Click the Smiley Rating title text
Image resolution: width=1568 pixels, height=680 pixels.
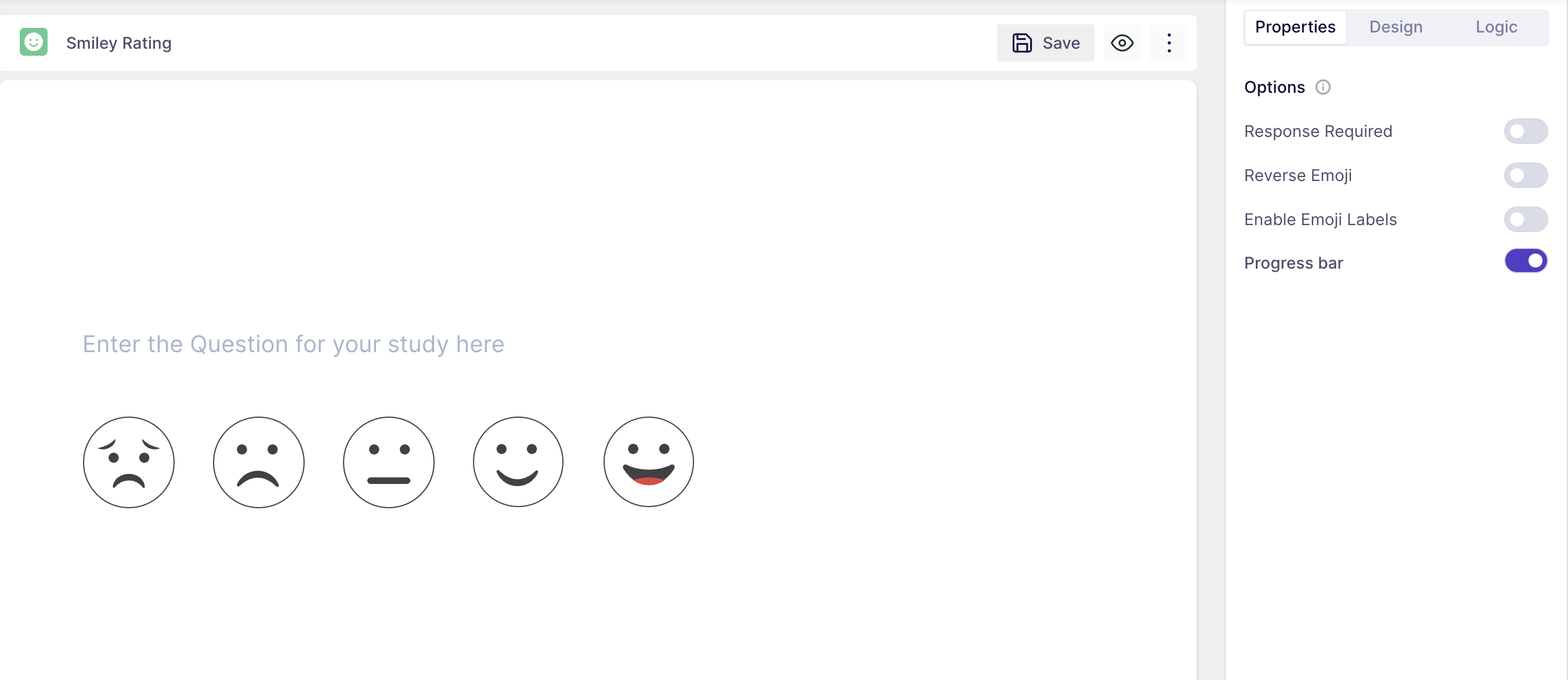(x=119, y=43)
